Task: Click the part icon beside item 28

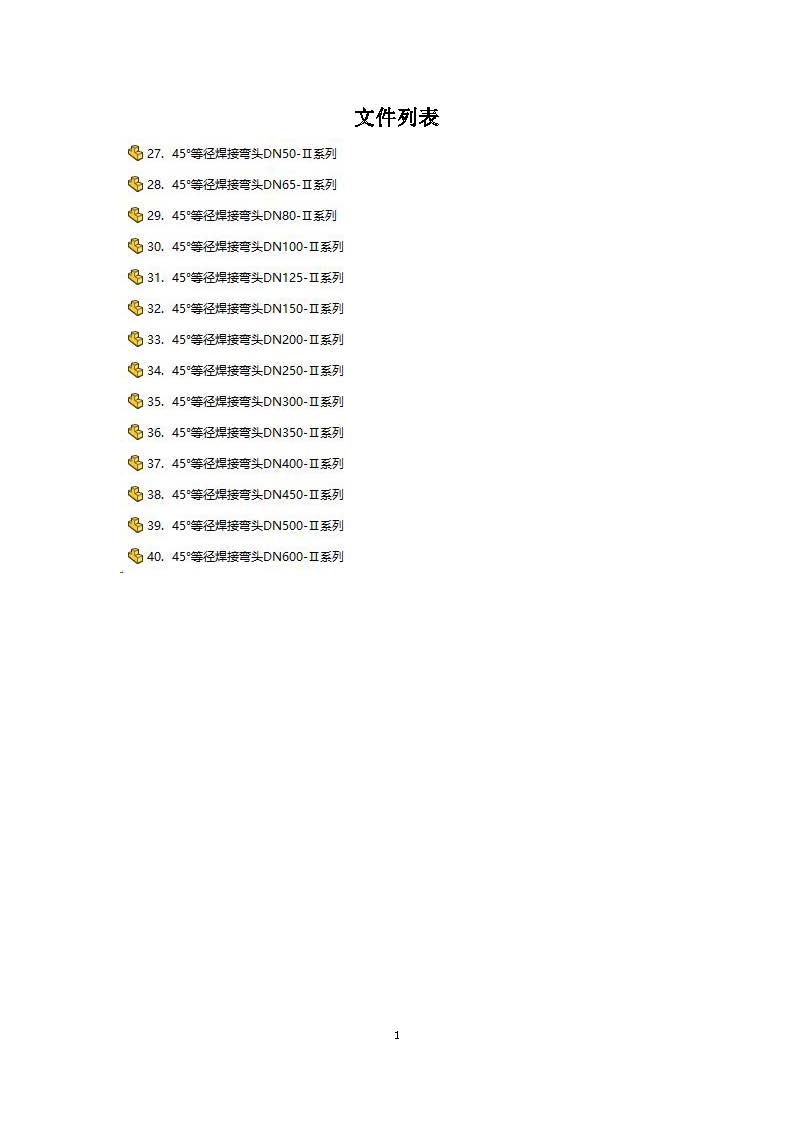Action: pos(135,184)
